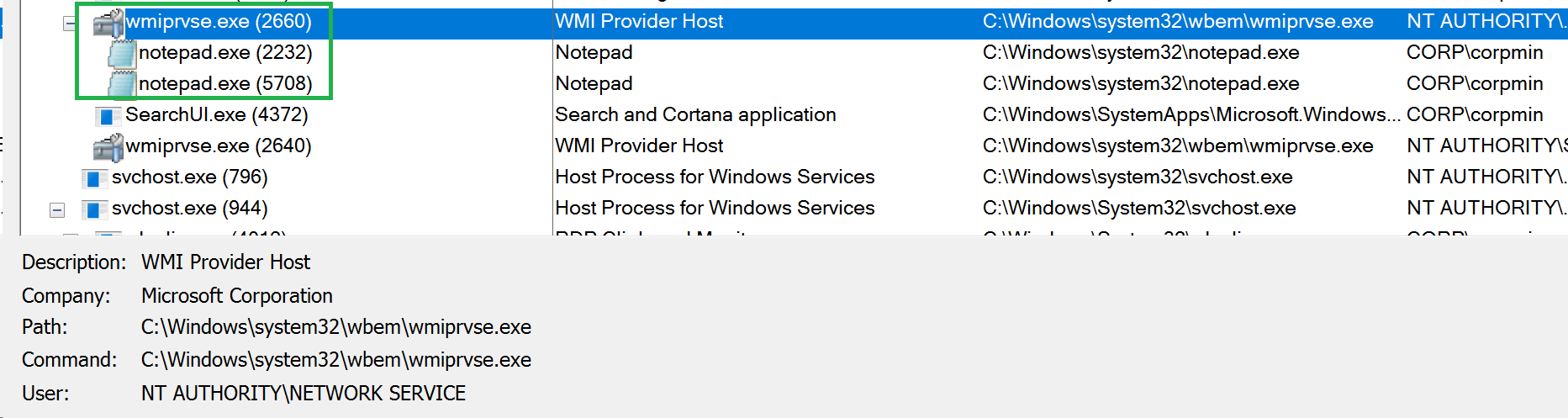Select the notepad.exe (5708) process name

225,84
